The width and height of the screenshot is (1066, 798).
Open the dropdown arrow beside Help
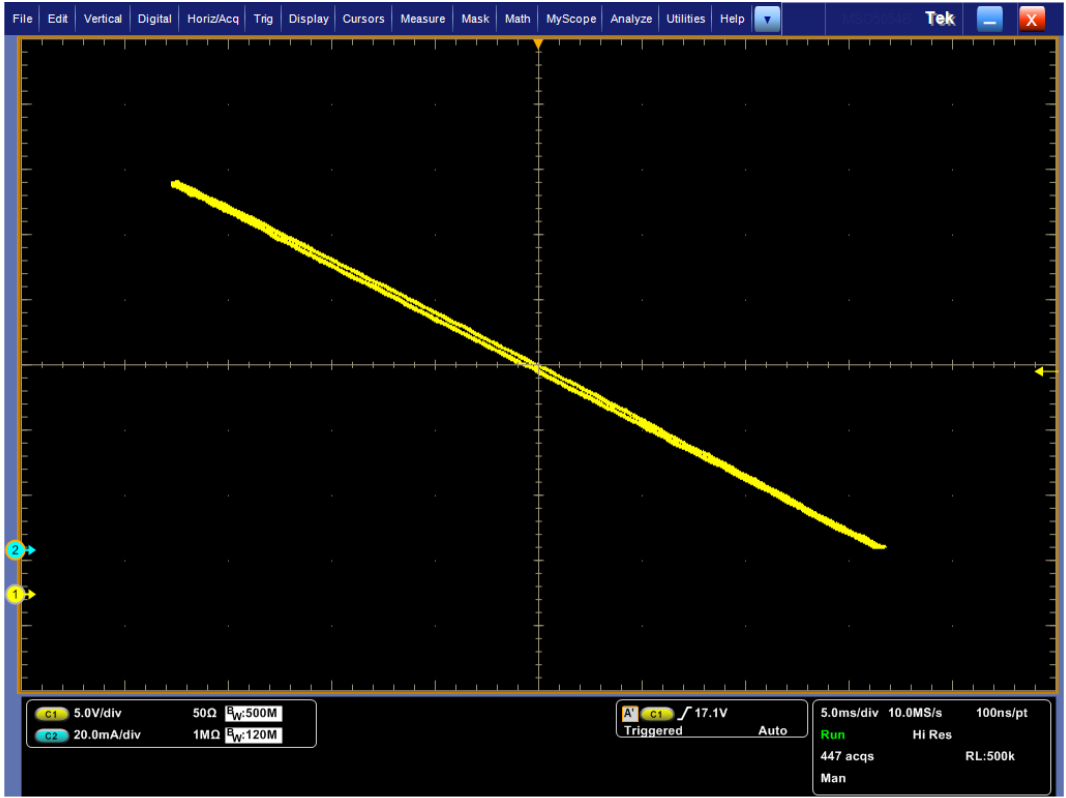[x=766, y=18]
